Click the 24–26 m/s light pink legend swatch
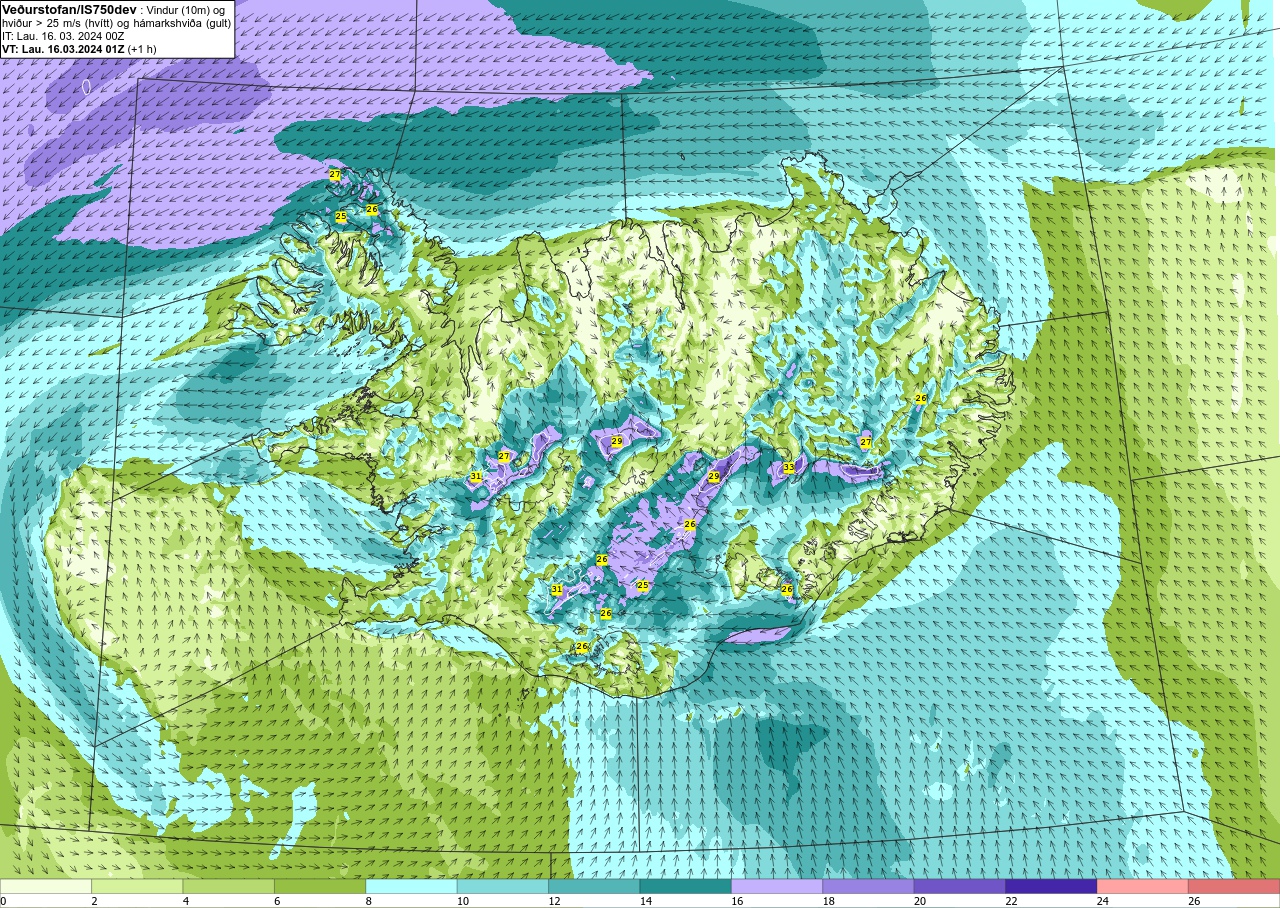The height and width of the screenshot is (908, 1280). 1143,886
